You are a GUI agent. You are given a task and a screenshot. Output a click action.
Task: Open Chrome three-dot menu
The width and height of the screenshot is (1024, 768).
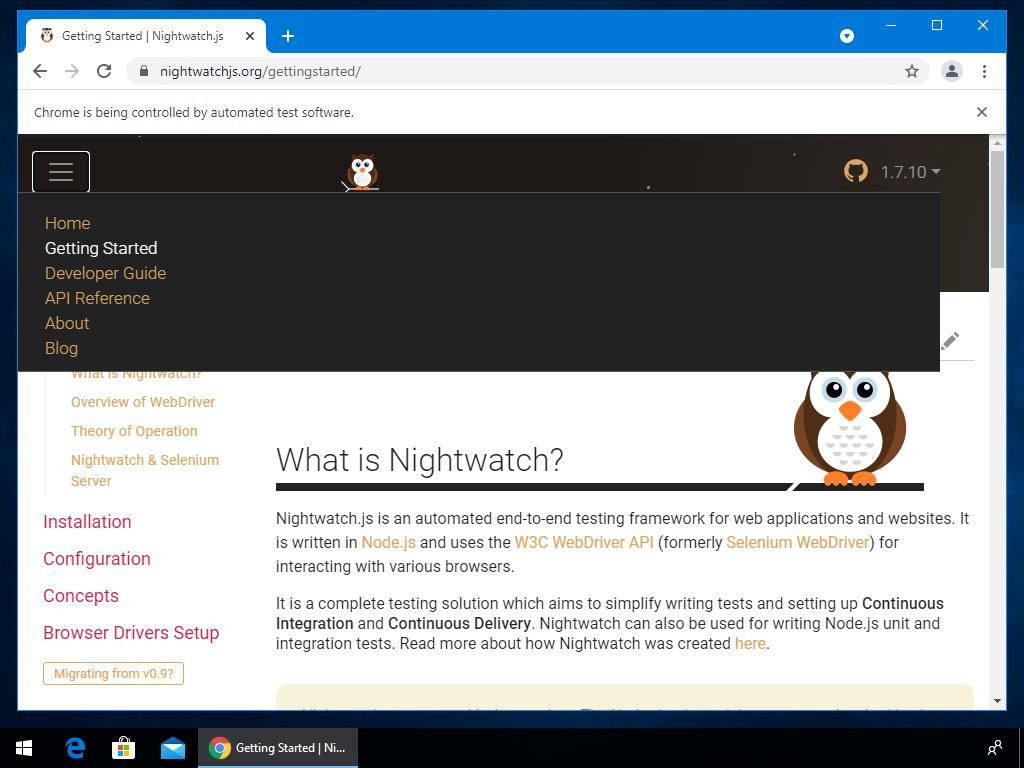coord(984,71)
